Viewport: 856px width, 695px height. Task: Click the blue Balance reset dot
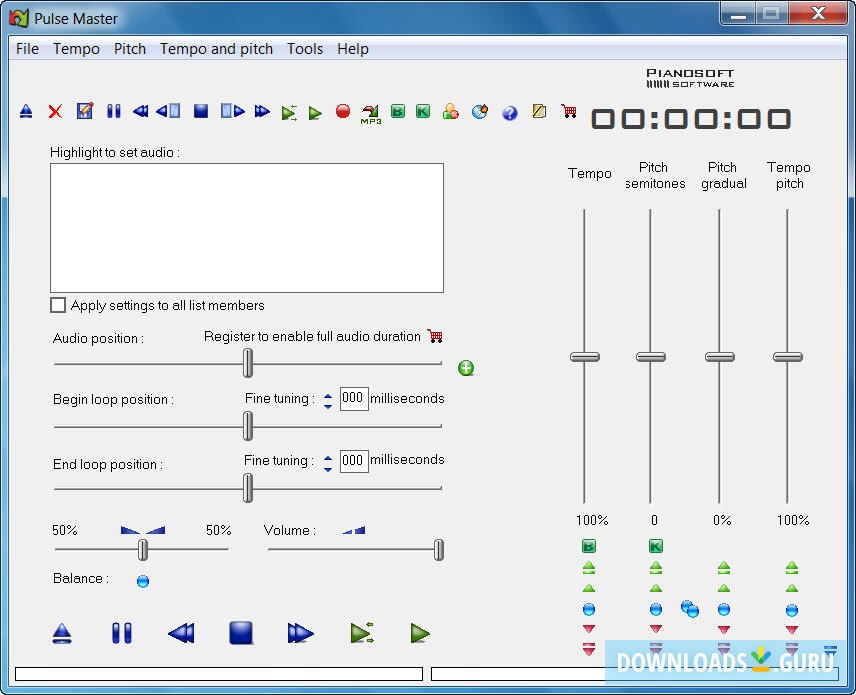[x=142, y=581]
